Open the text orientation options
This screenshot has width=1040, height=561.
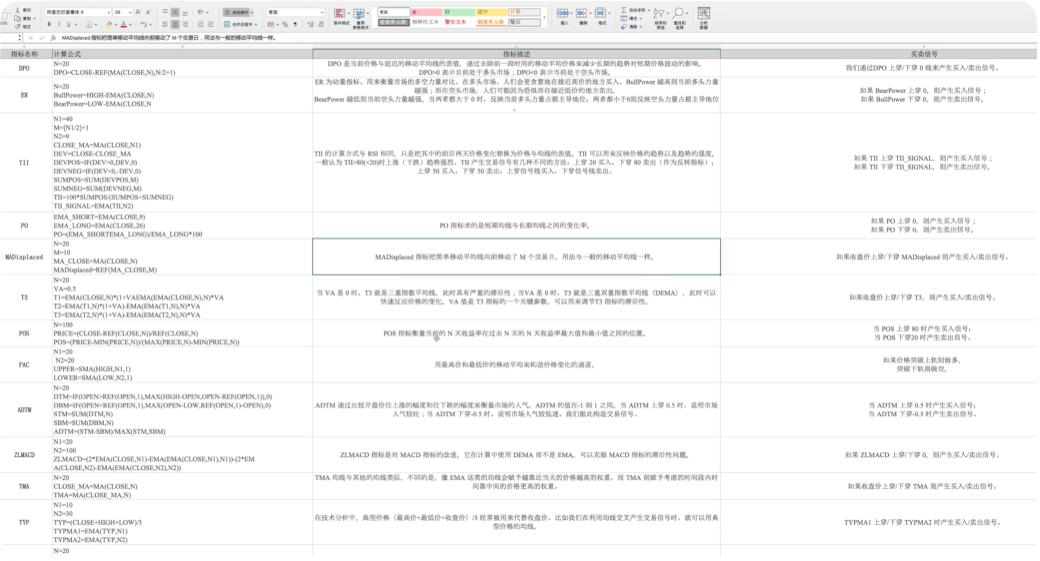point(202,12)
